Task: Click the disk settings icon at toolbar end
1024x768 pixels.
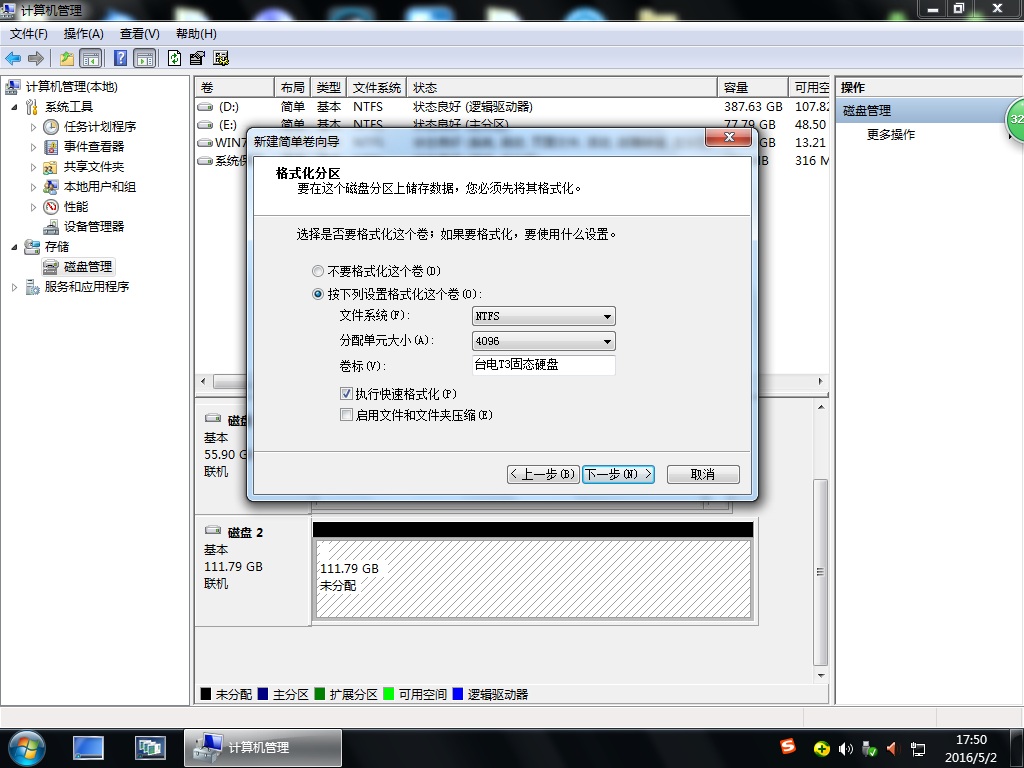Action: click(x=221, y=59)
